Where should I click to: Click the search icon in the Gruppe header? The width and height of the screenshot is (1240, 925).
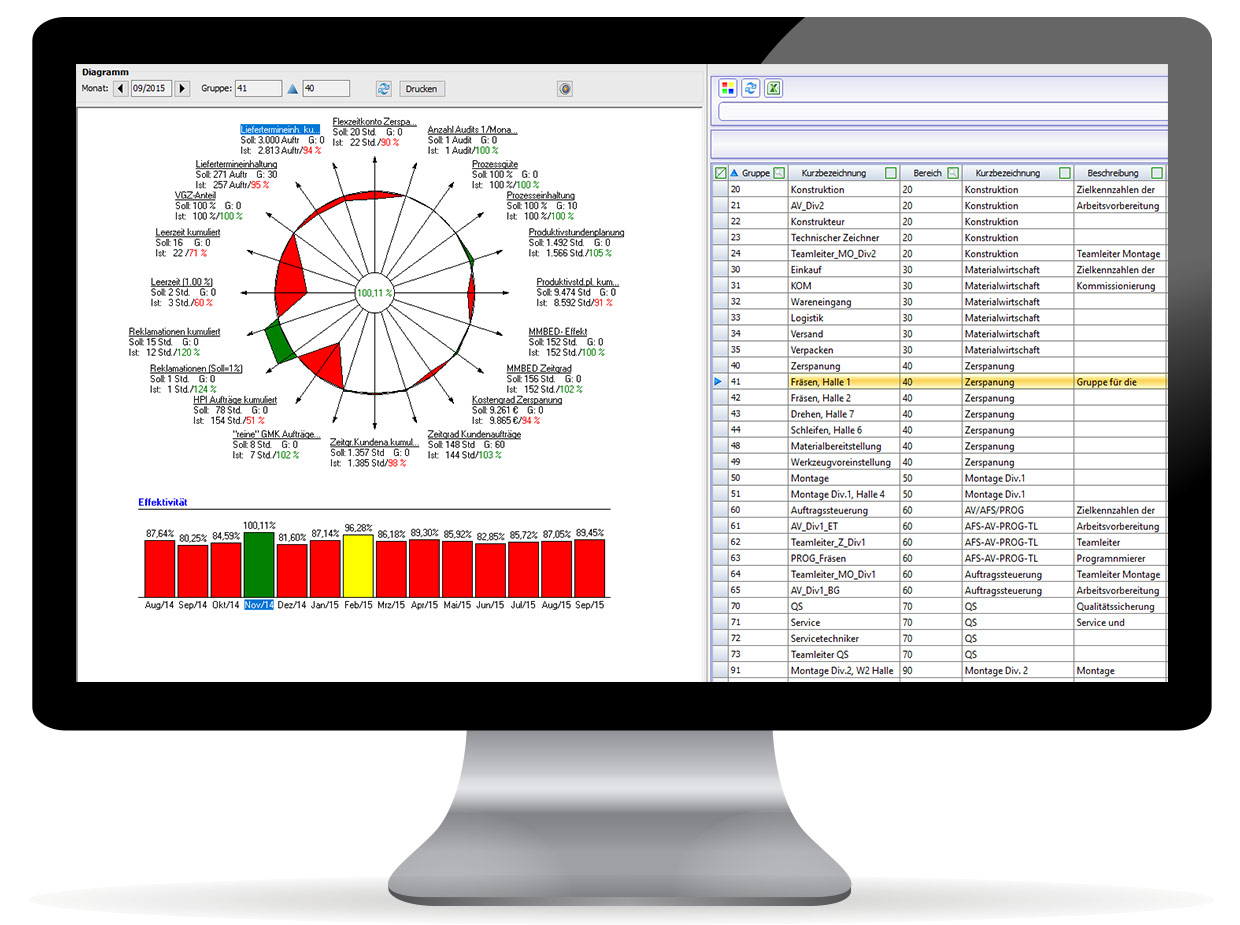pos(779,173)
